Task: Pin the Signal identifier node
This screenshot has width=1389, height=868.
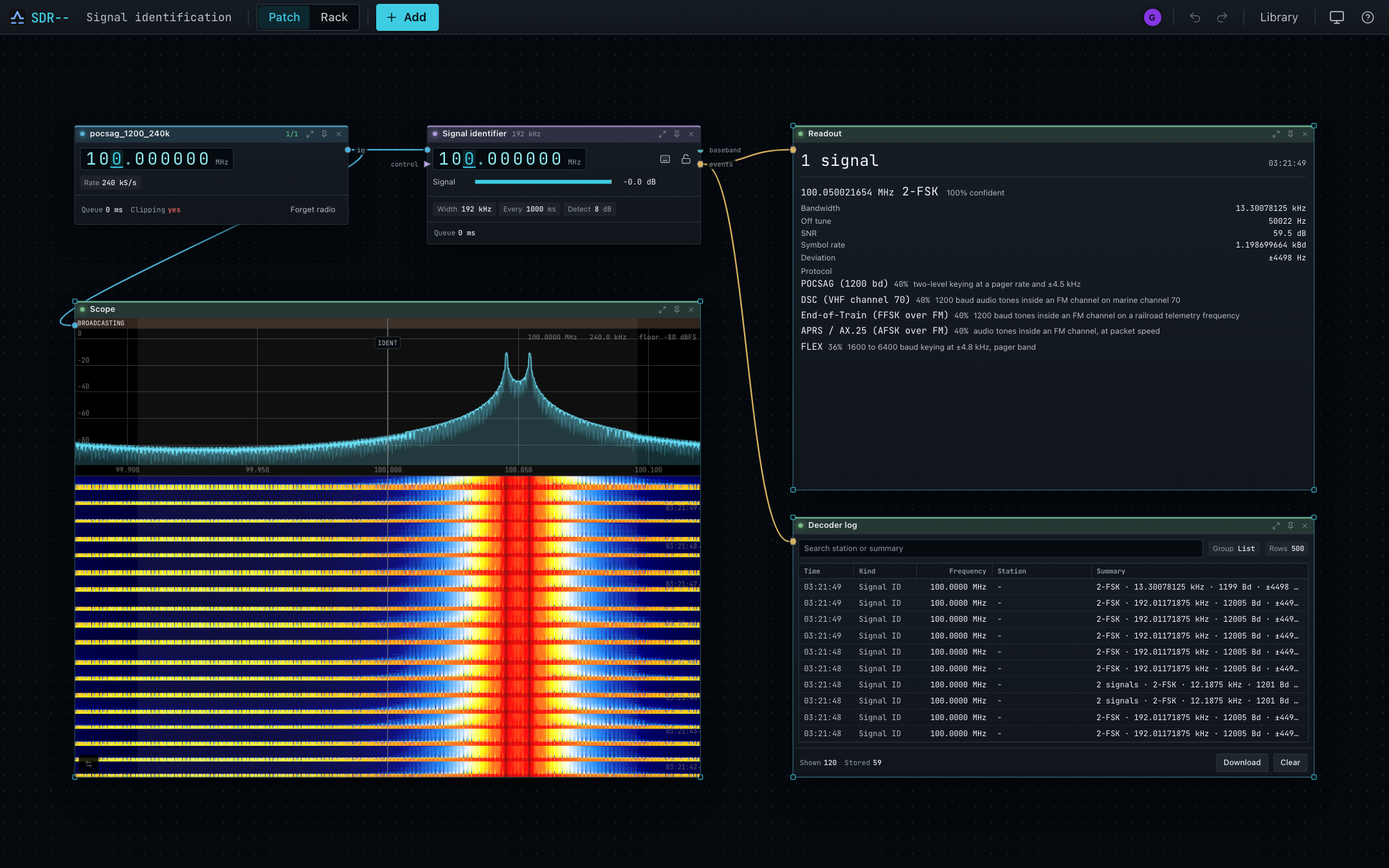Action: [676, 134]
